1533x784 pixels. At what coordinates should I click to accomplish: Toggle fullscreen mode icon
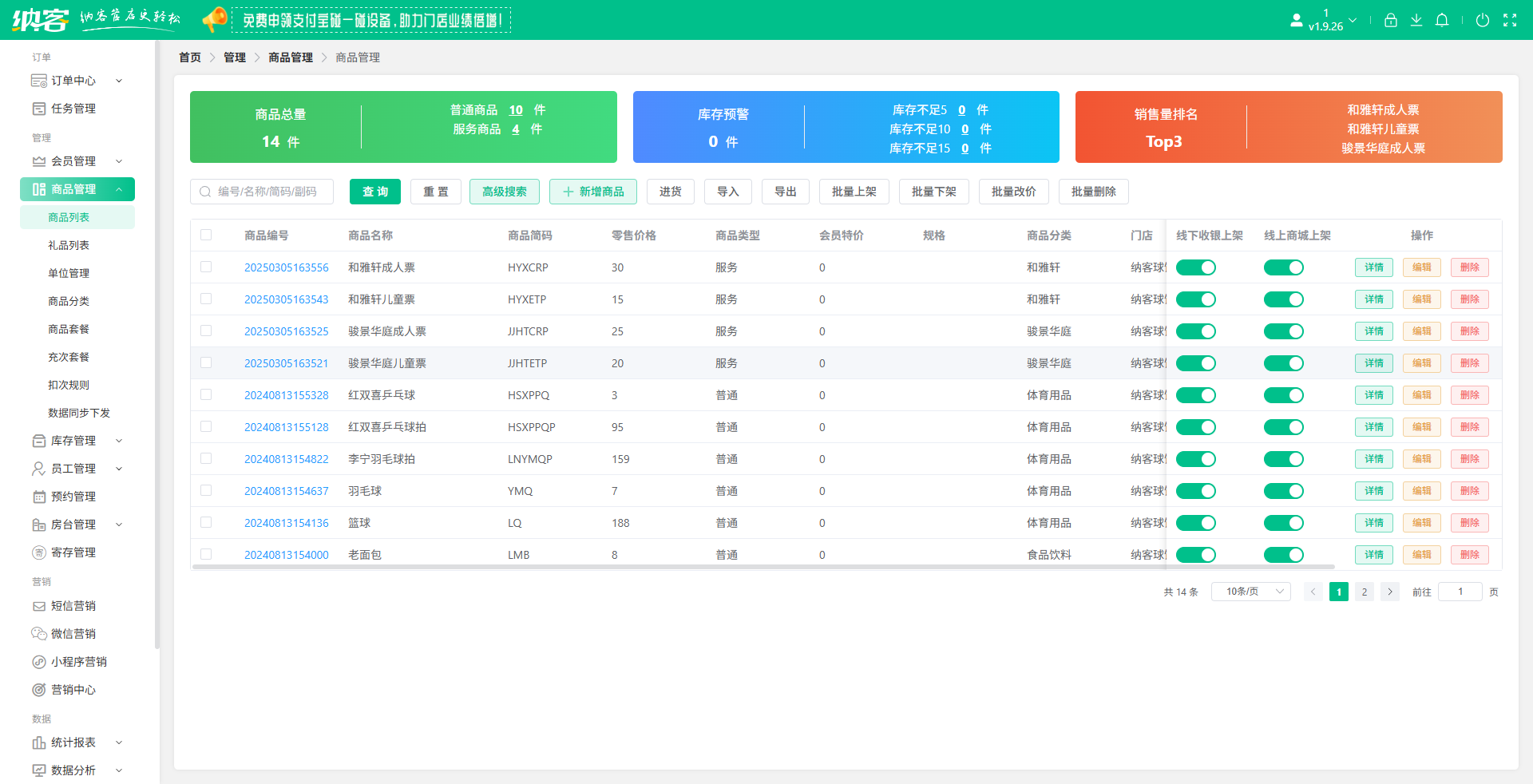[1509, 21]
